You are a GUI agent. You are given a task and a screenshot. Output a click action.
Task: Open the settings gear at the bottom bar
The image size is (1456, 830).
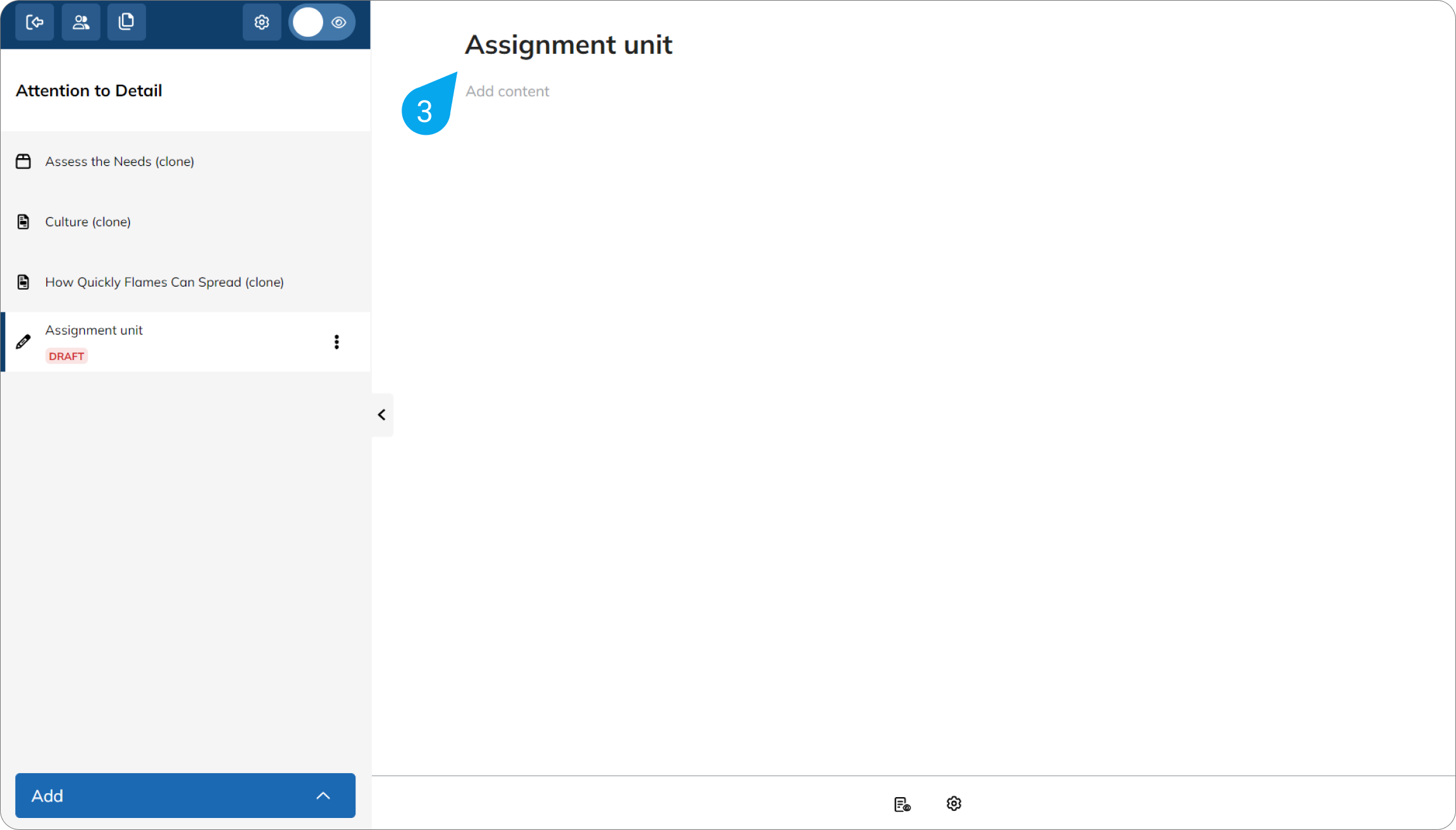[953, 803]
